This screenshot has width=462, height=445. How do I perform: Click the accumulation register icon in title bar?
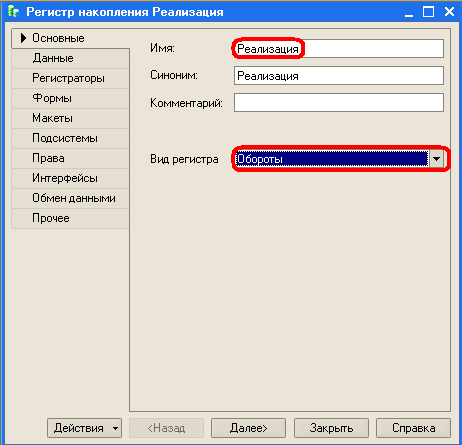tap(13, 11)
